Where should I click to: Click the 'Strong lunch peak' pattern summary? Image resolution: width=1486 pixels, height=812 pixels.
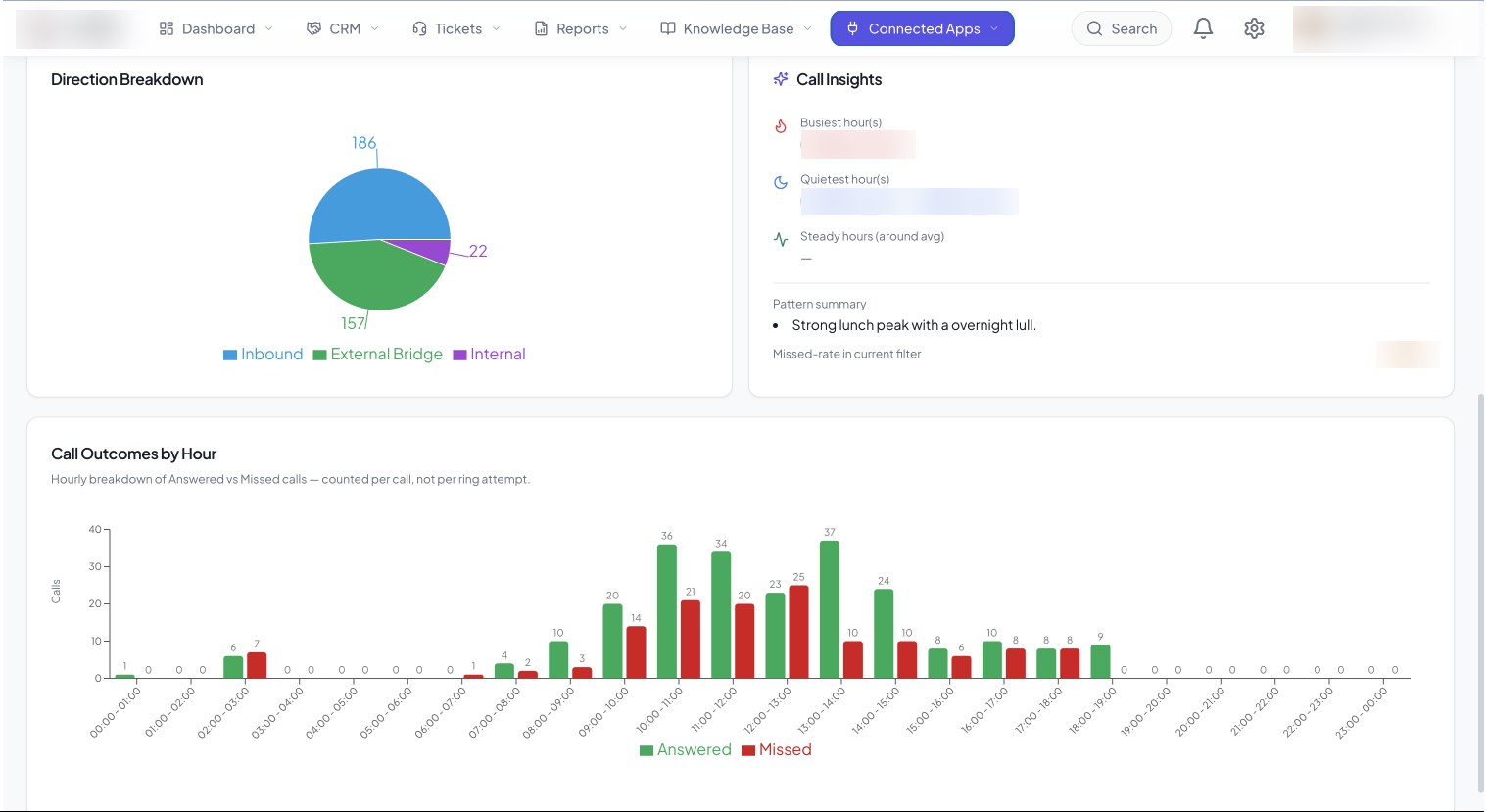pos(914,325)
